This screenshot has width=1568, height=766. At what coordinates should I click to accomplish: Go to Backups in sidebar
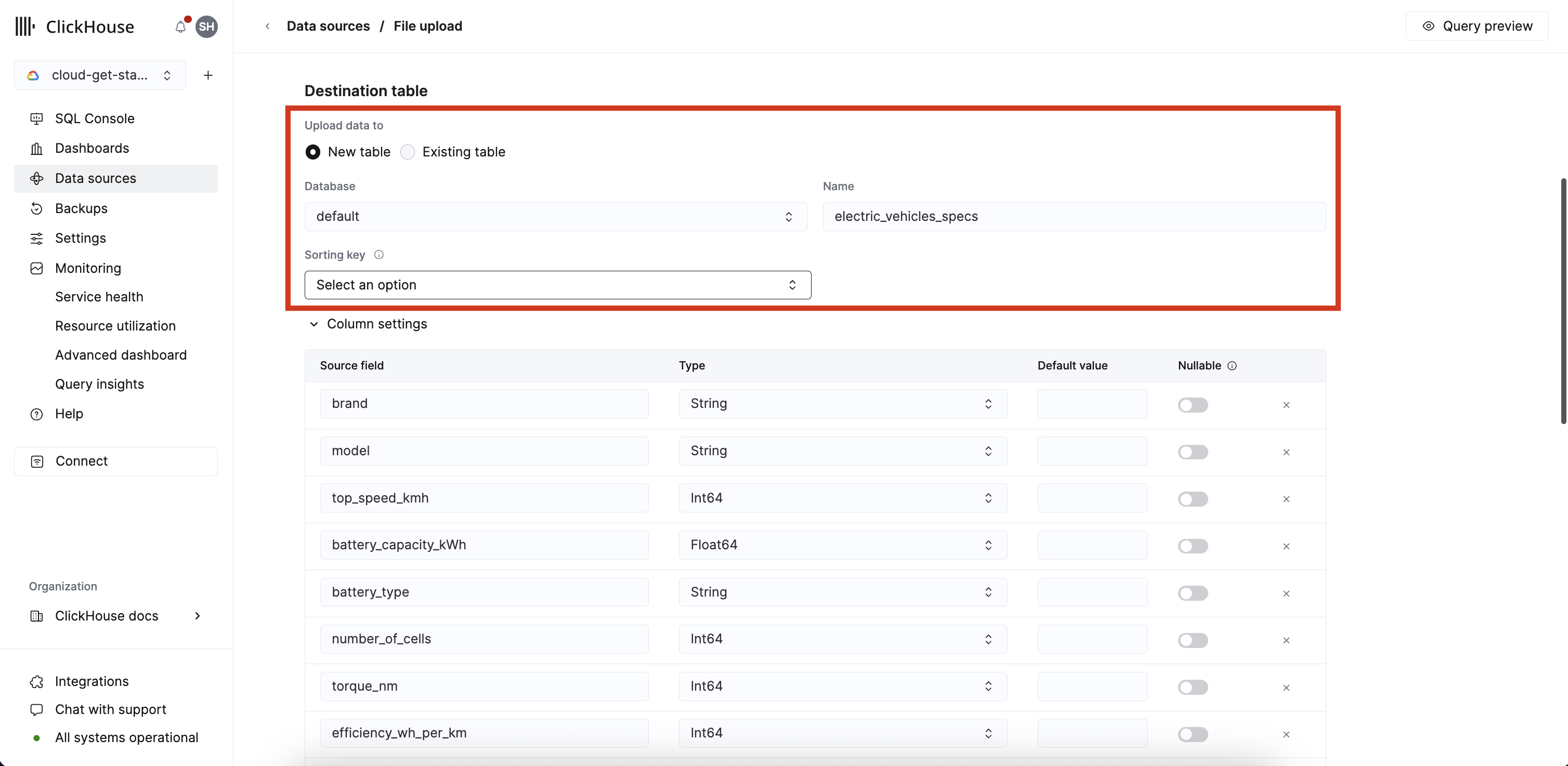(81, 209)
